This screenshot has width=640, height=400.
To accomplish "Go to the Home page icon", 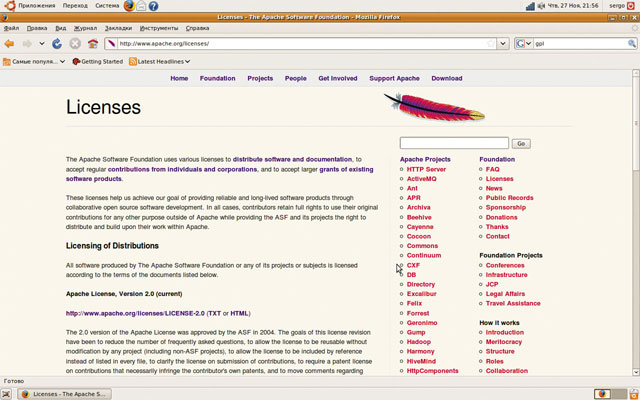I will tap(93, 44).
